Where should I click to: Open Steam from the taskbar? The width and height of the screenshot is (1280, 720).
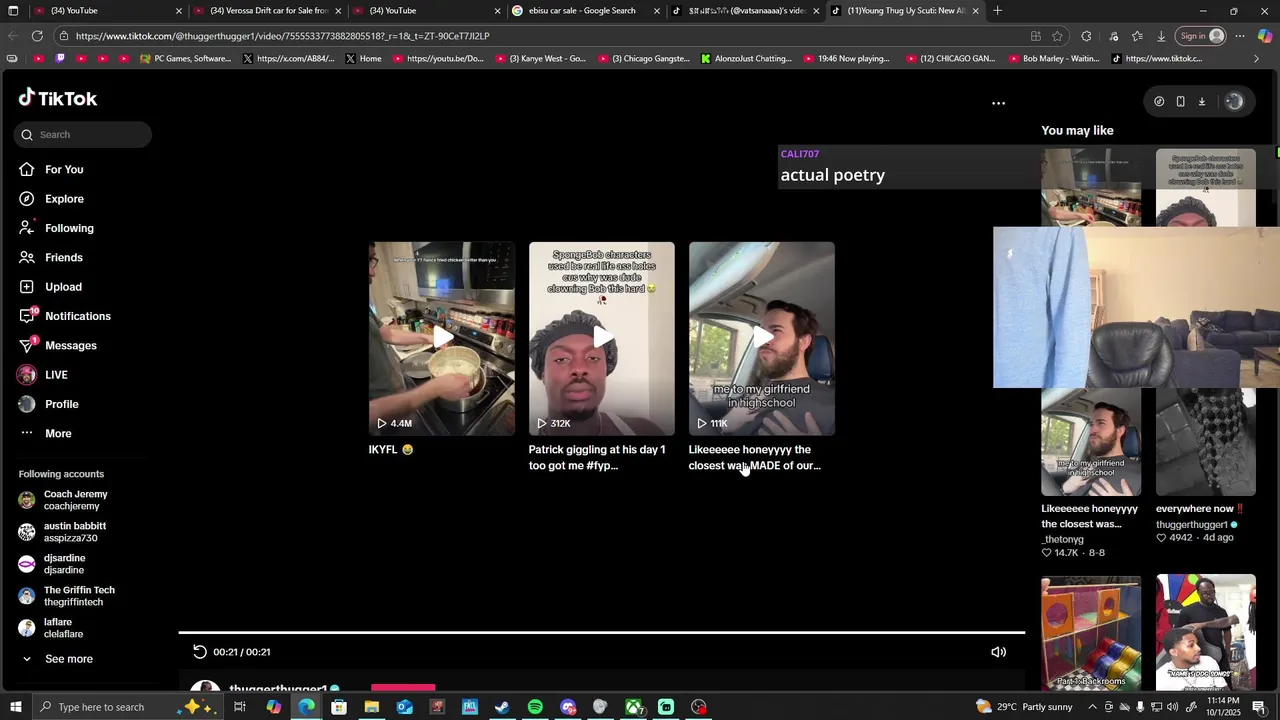(502, 707)
